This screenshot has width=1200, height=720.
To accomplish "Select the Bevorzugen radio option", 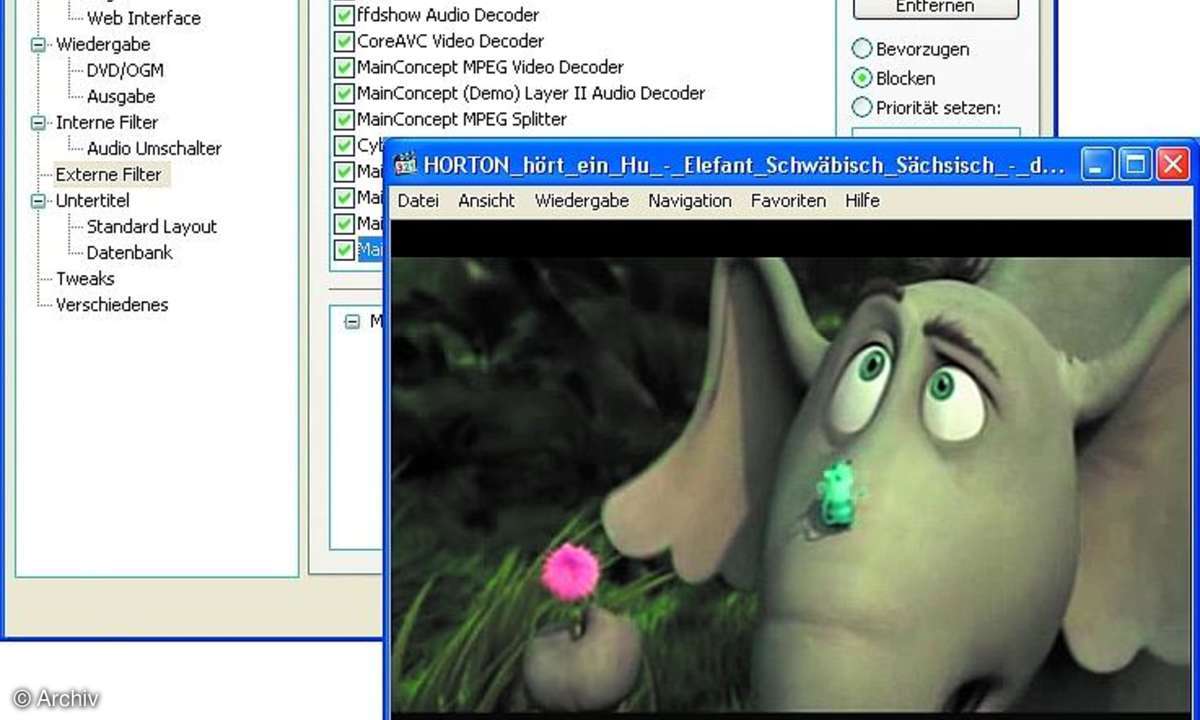I will click(x=861, y=49).
